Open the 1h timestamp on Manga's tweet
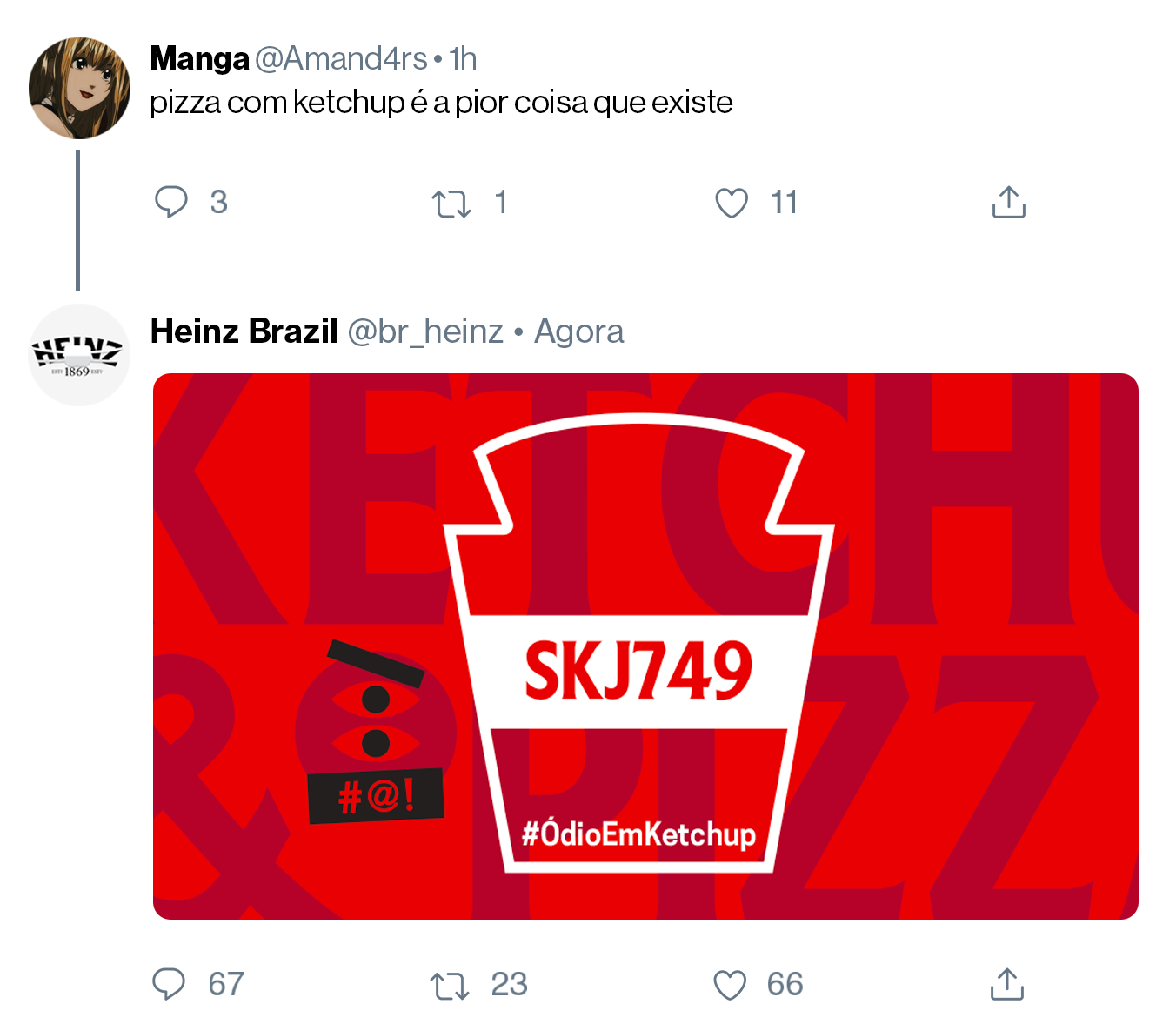The height and width of the screenshot is (1031, 1176). [464, 58]
